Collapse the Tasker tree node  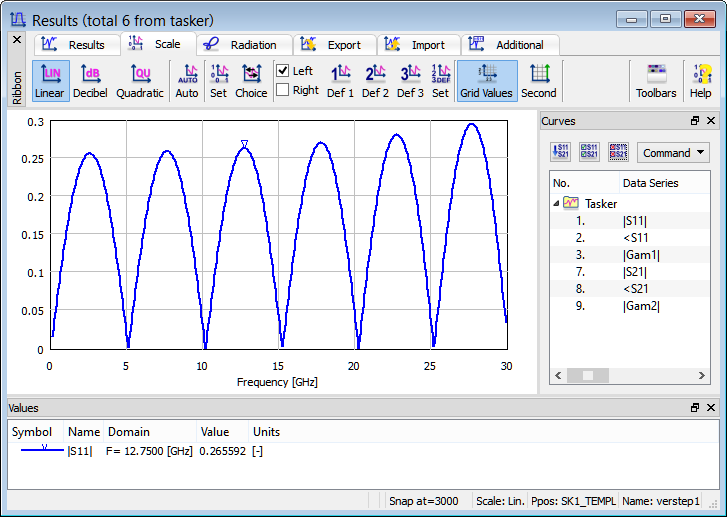tap(557, 203)
